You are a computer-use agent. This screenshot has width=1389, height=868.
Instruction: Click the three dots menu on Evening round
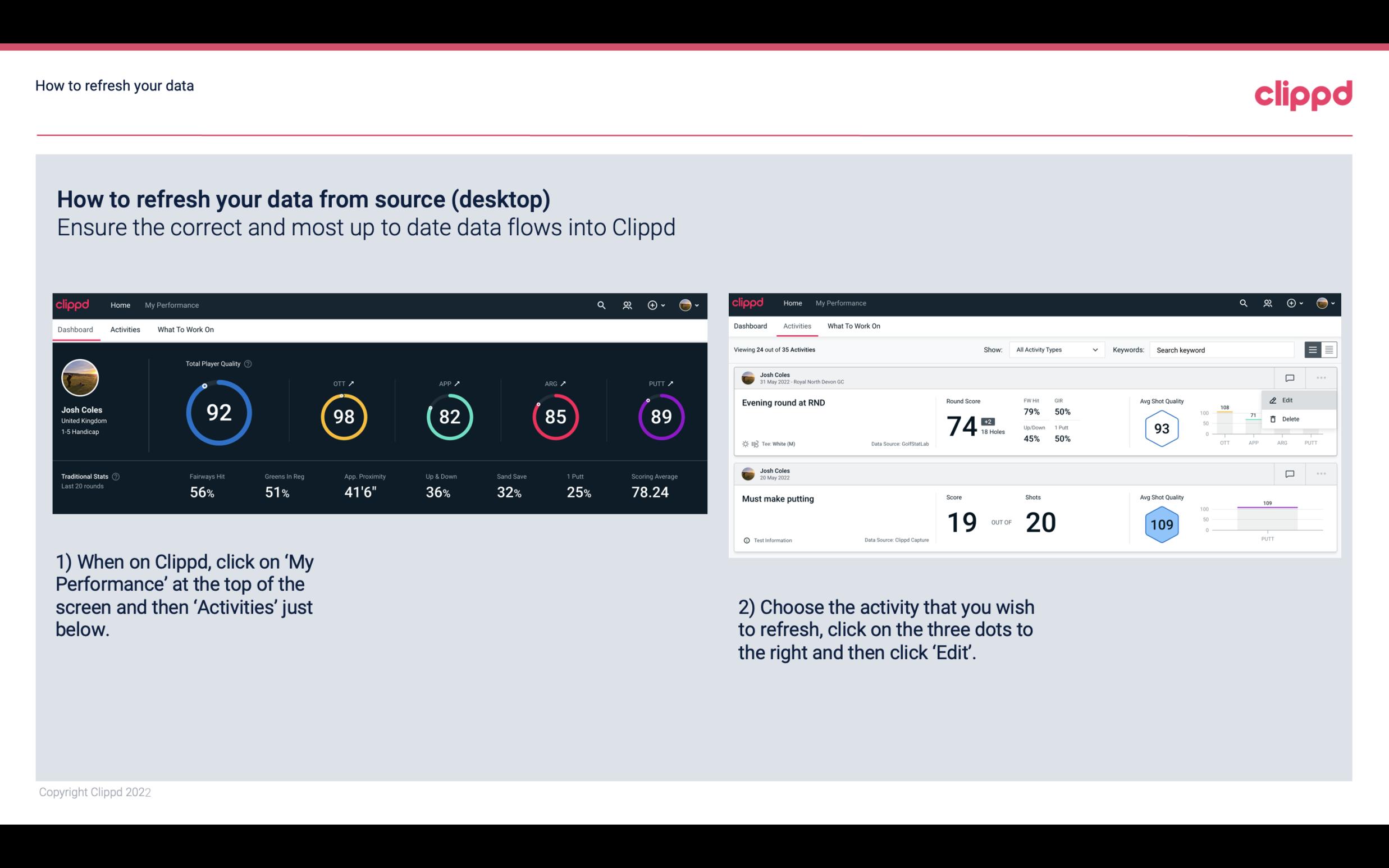click(1321, 377)
